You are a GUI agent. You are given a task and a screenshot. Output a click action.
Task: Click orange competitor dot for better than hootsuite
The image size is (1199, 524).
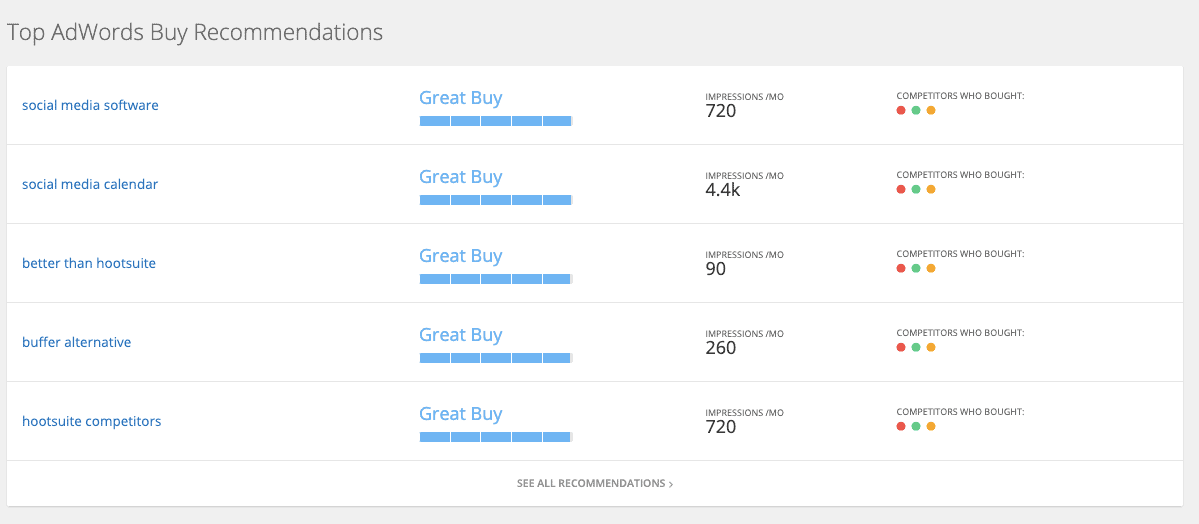click(x=931, y=268)
